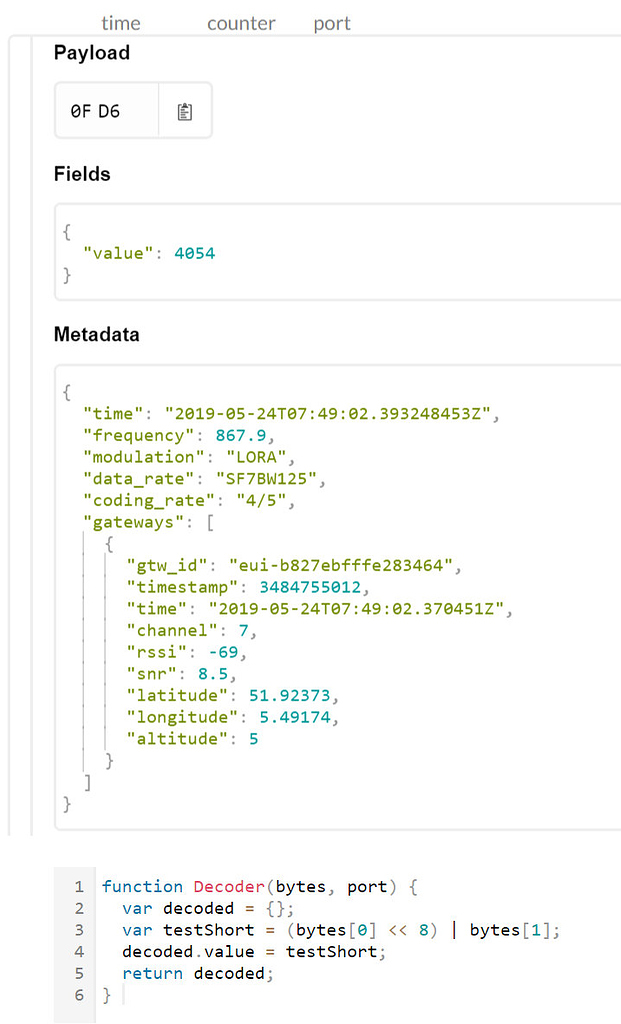Place cursor on code line 3 testShort

pyautogui.click(x=208, y=930)
